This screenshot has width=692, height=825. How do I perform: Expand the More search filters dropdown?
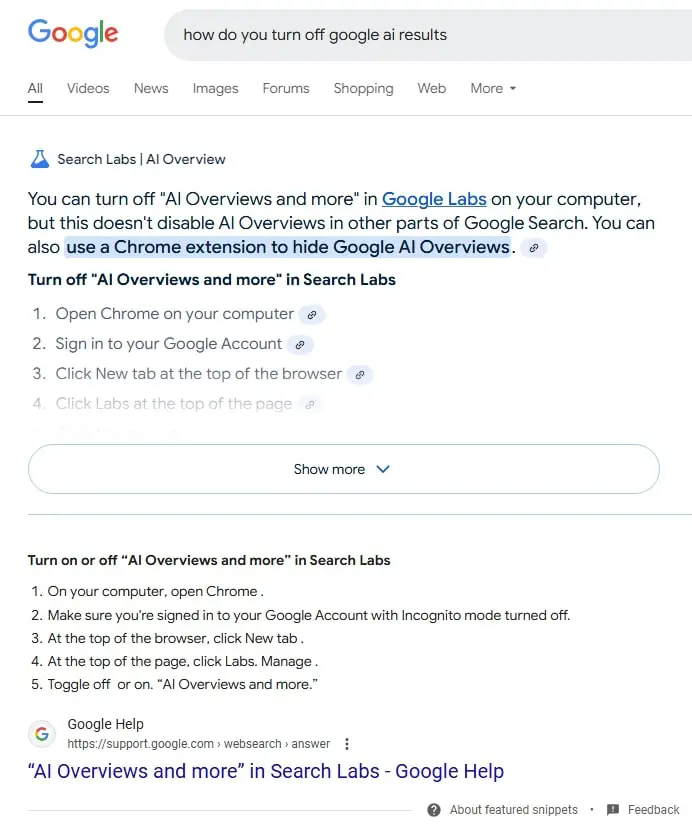[493, 88]
